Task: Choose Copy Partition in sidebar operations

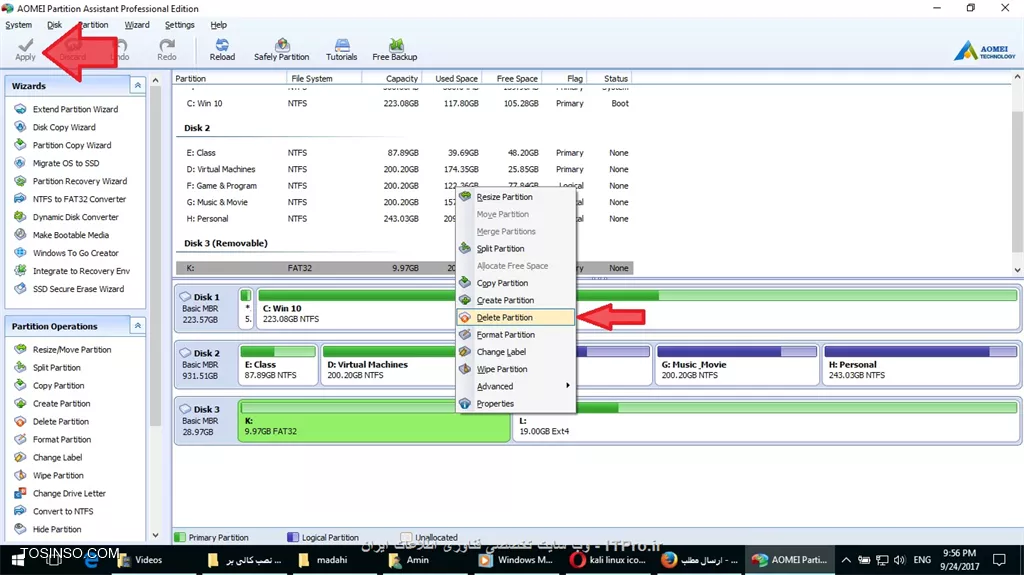Action: pyautogui.click(x=58, y=386)
